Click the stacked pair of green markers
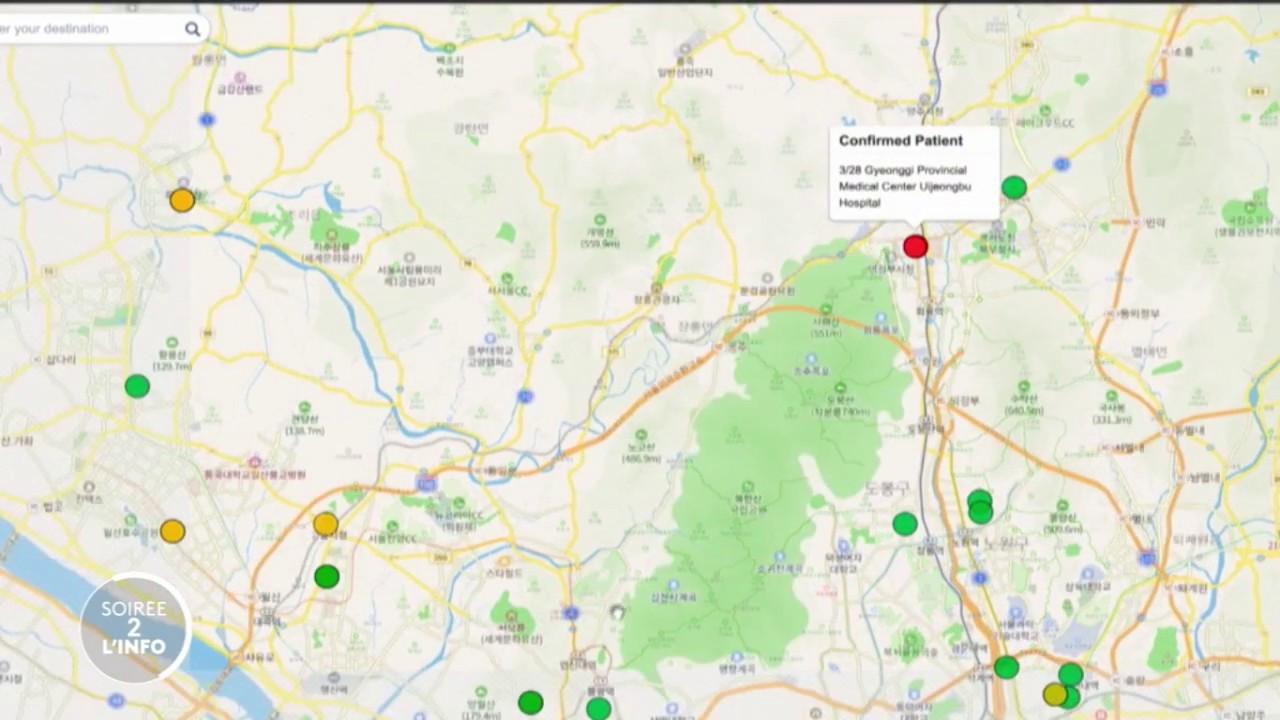Screen dimensions: 1280x720 pyautogui.click(x=980, y=507)
